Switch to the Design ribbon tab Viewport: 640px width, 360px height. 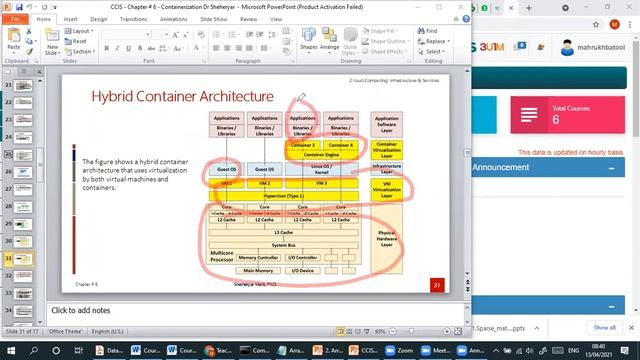pyautogui.click(x=98, y=19)
